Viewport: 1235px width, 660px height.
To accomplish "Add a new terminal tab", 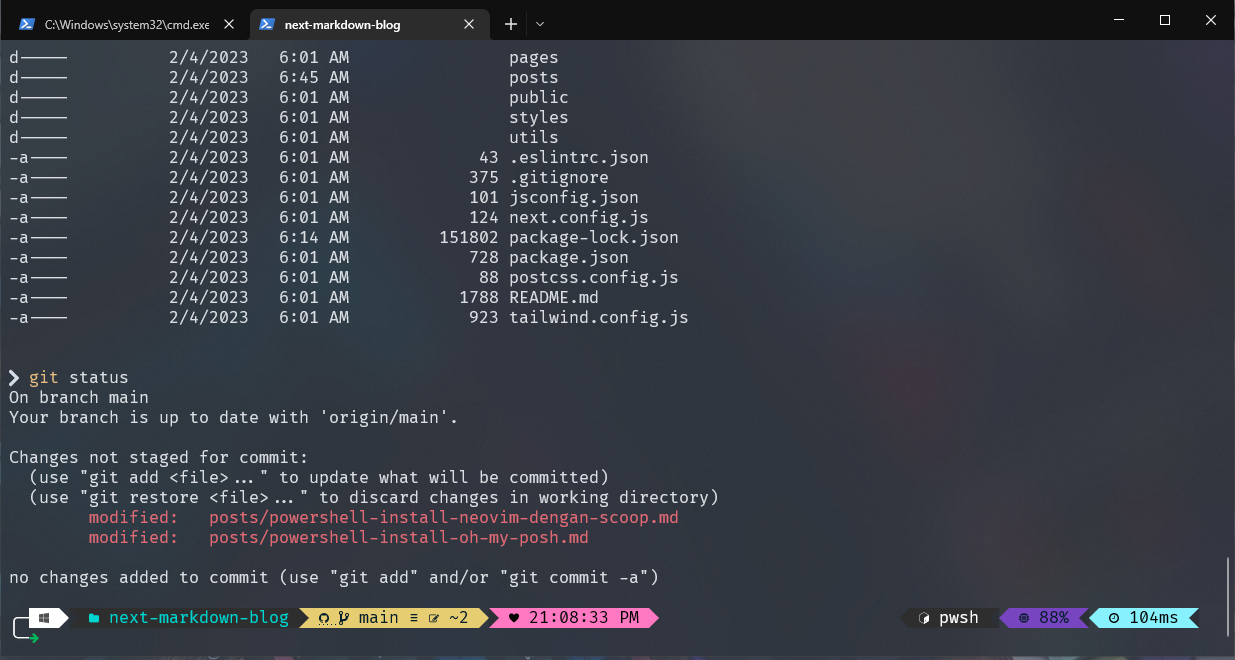I will [510, 24].
